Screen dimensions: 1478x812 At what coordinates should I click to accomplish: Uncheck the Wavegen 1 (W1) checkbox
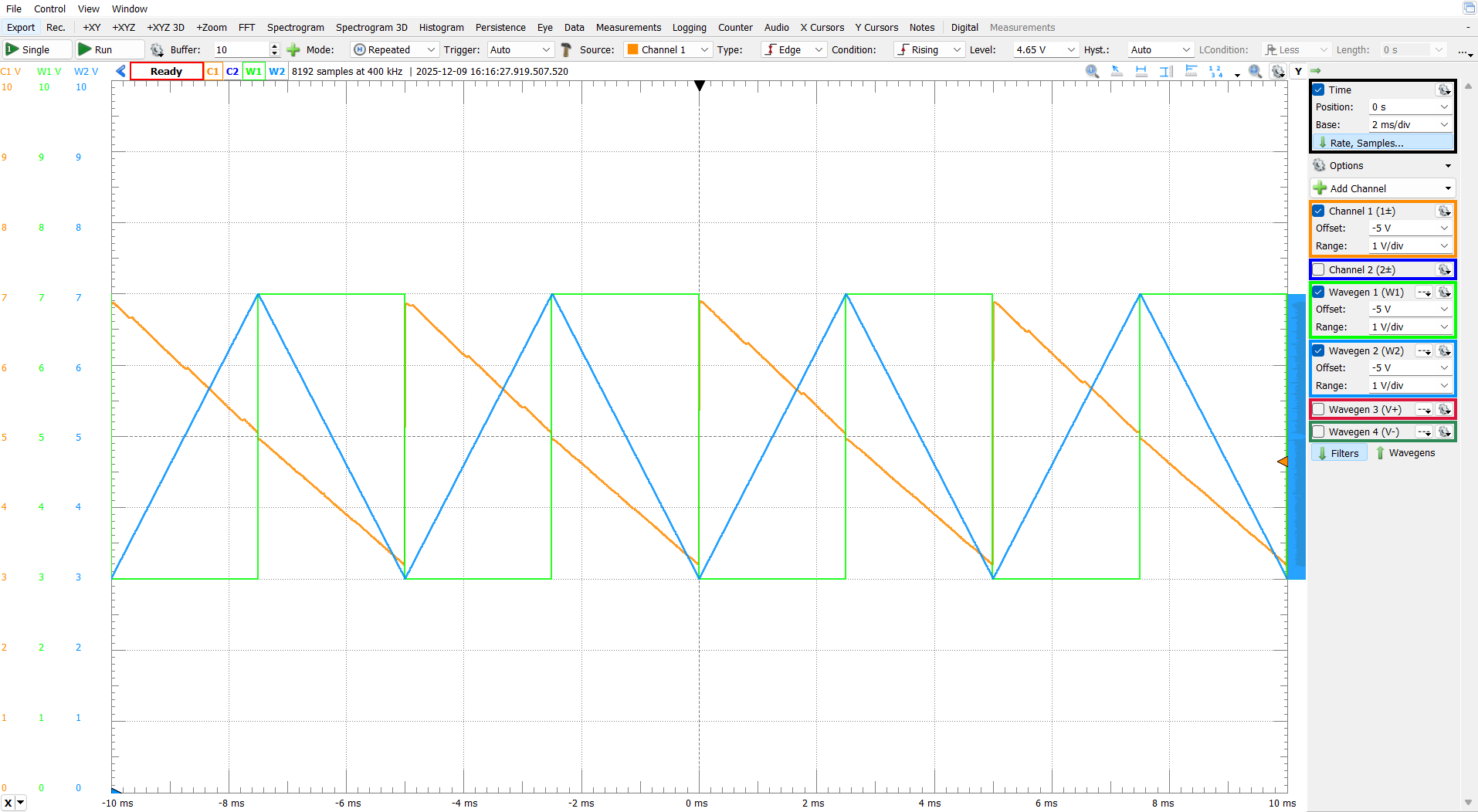click(x=1319, y=293)
